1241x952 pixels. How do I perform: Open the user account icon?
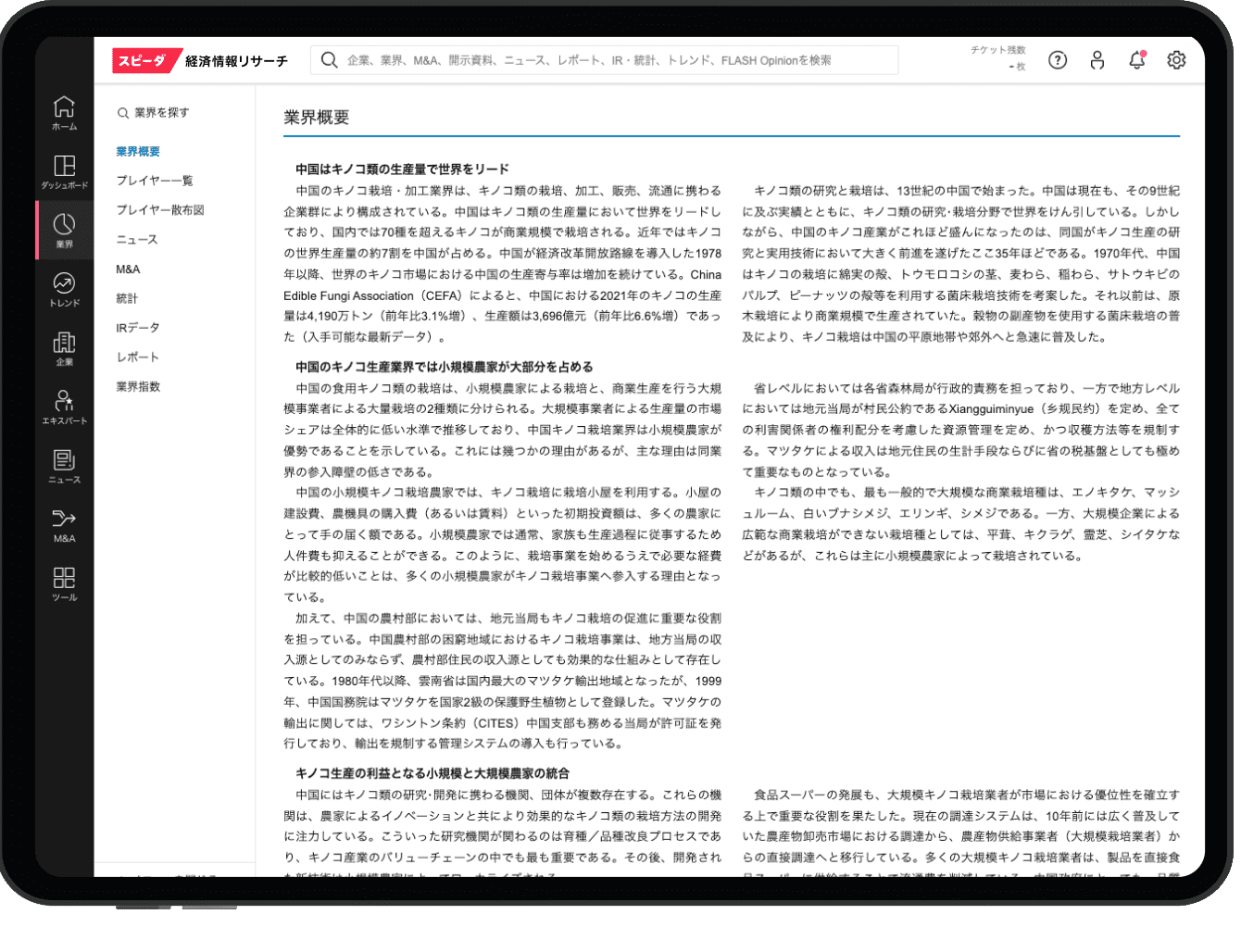pyautogui.click(x=1097, y=60)
